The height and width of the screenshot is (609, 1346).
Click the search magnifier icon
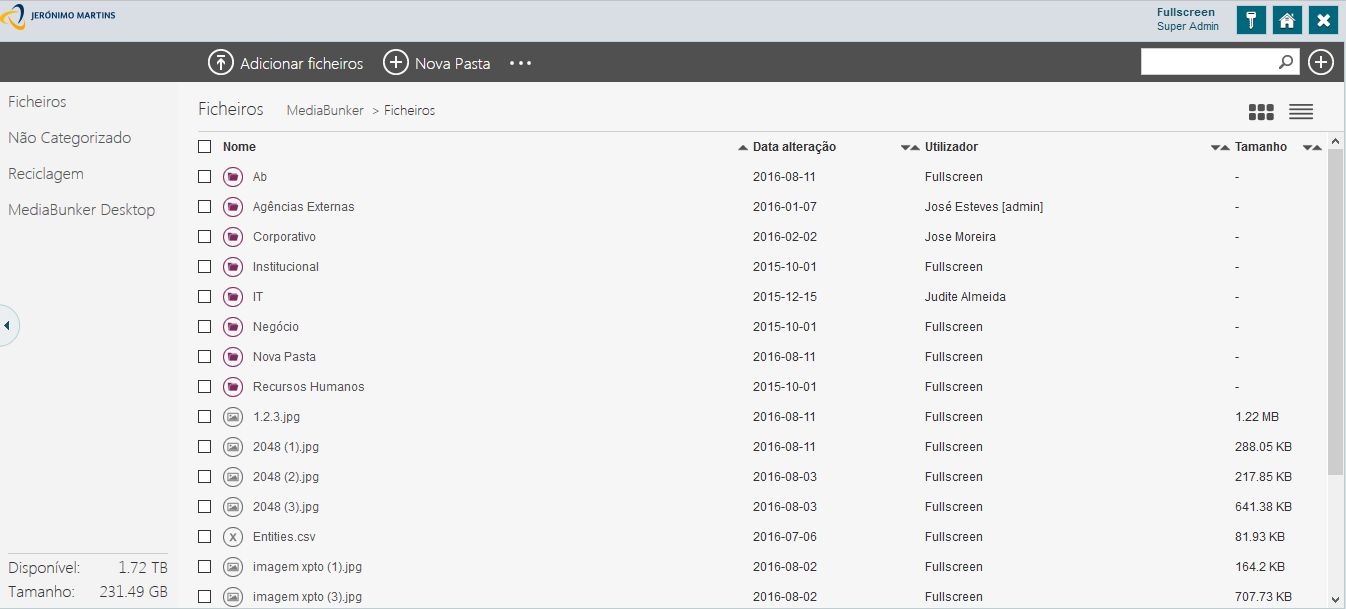[x=1286, y=62]
